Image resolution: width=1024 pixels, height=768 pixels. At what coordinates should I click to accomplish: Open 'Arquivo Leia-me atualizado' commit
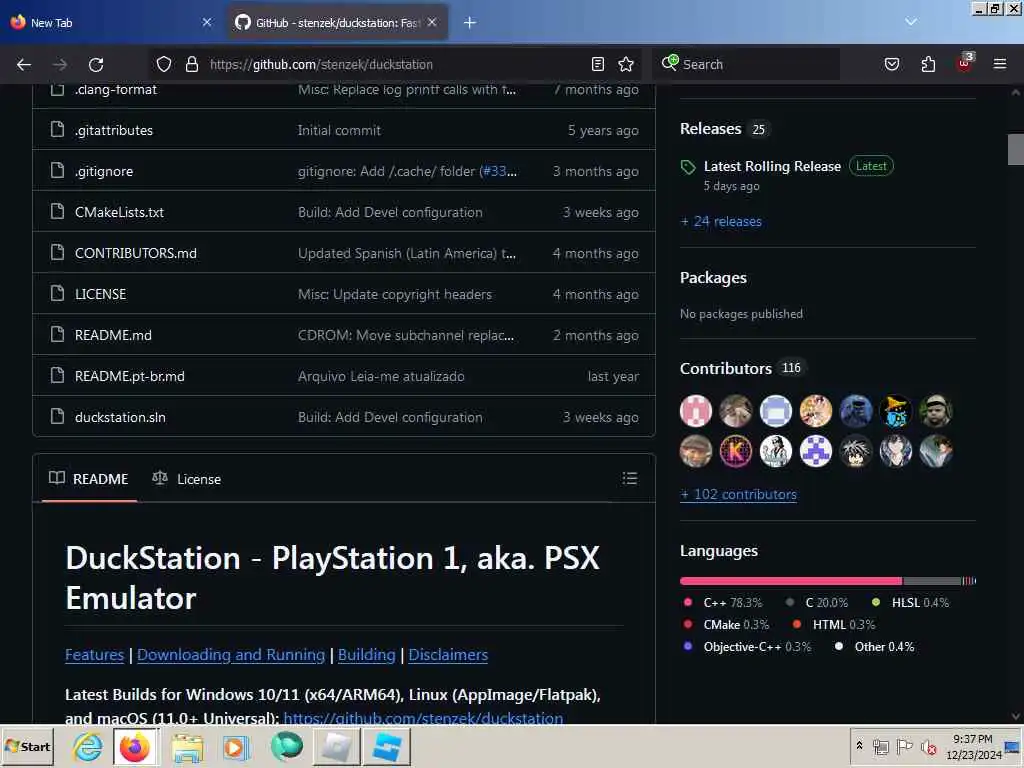[381, 376]
